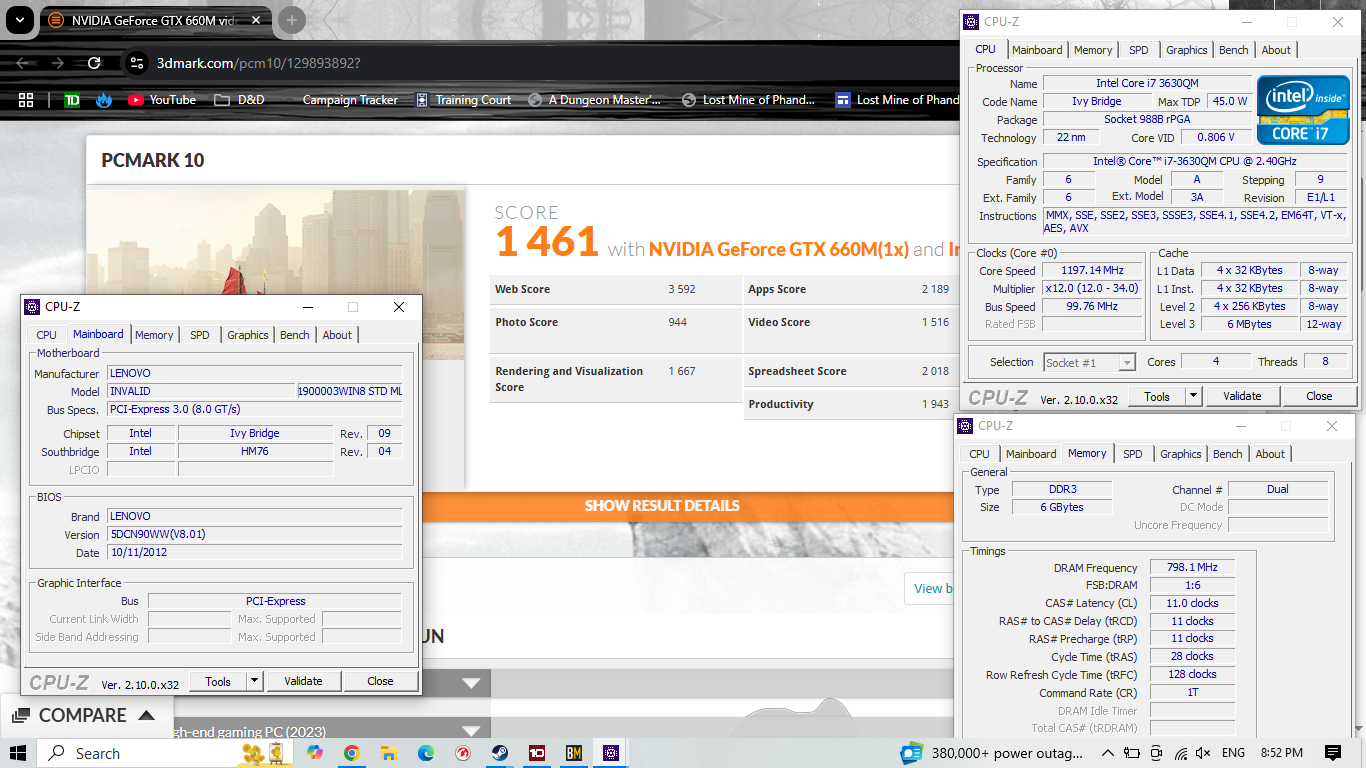
Task: Click Validate in CPU tab CPU-Z window
Action: coord(1242,396)
